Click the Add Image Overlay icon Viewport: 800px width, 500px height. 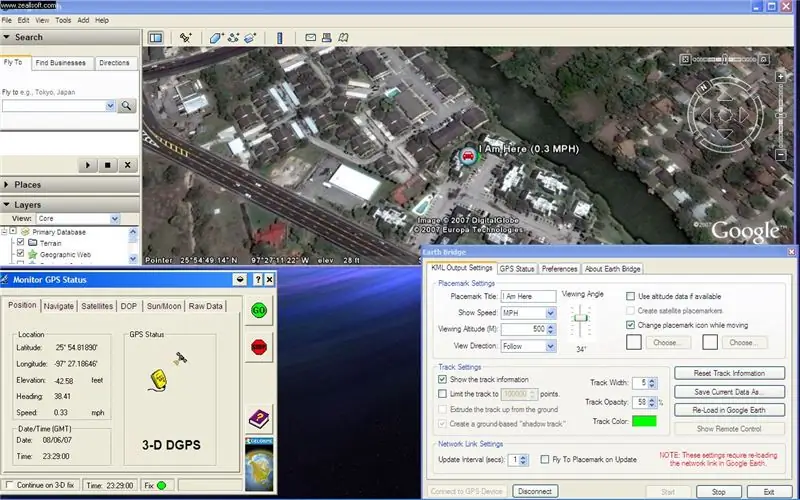point(250,38)
